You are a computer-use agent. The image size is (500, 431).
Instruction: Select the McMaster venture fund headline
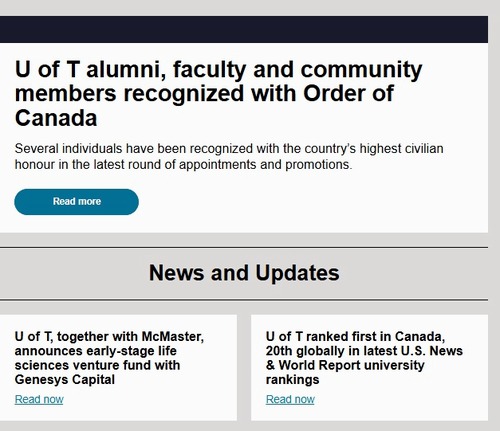(x=109, y=358)
